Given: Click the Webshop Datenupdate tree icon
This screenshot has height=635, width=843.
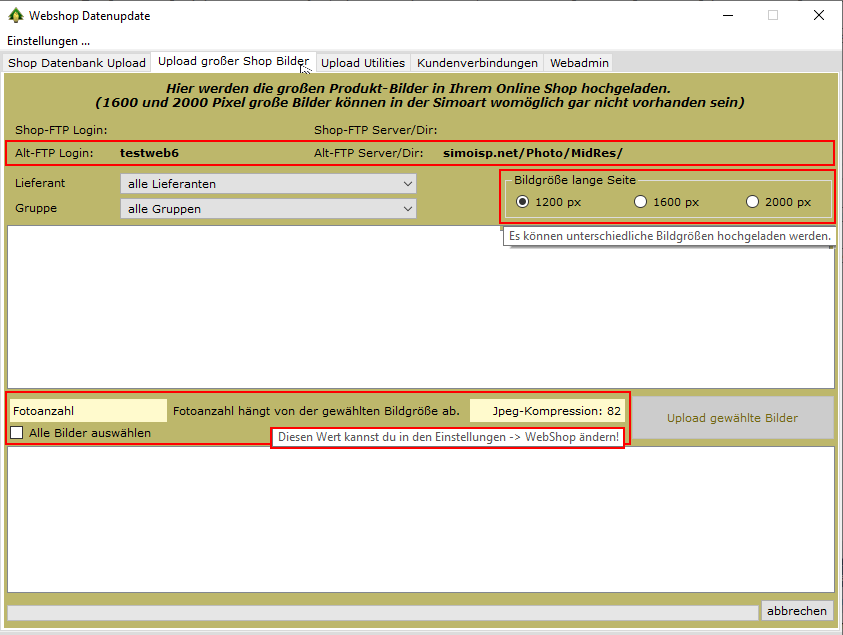Looking at the screenshot, I should pyautogui.click(x=14, y=16).
